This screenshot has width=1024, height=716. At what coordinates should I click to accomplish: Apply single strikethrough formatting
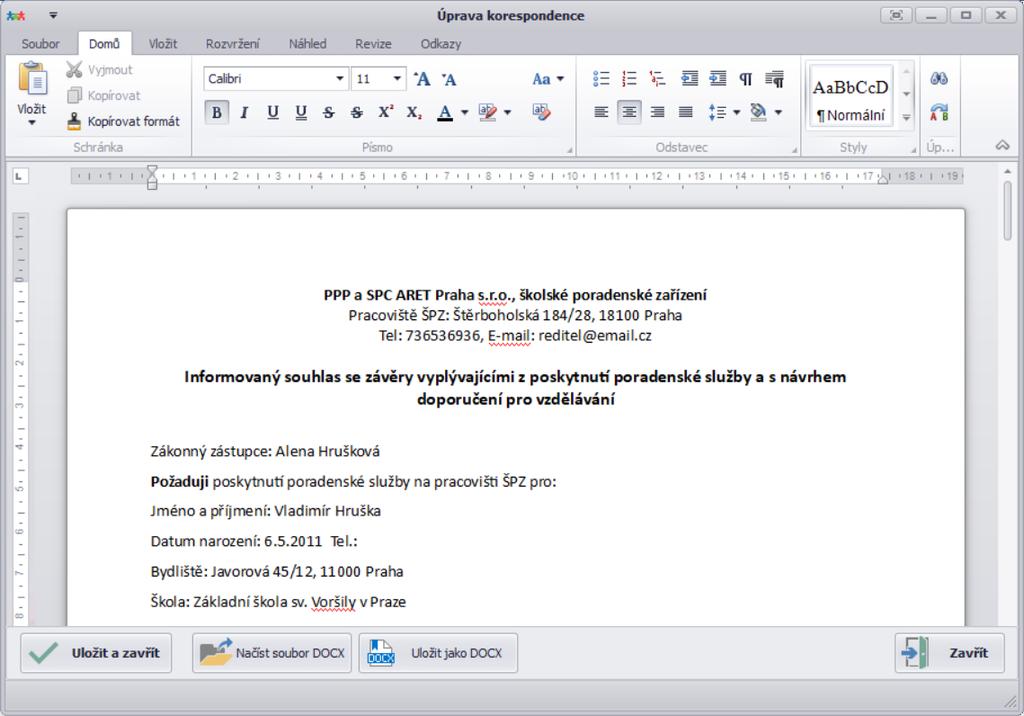click(328, 112)
